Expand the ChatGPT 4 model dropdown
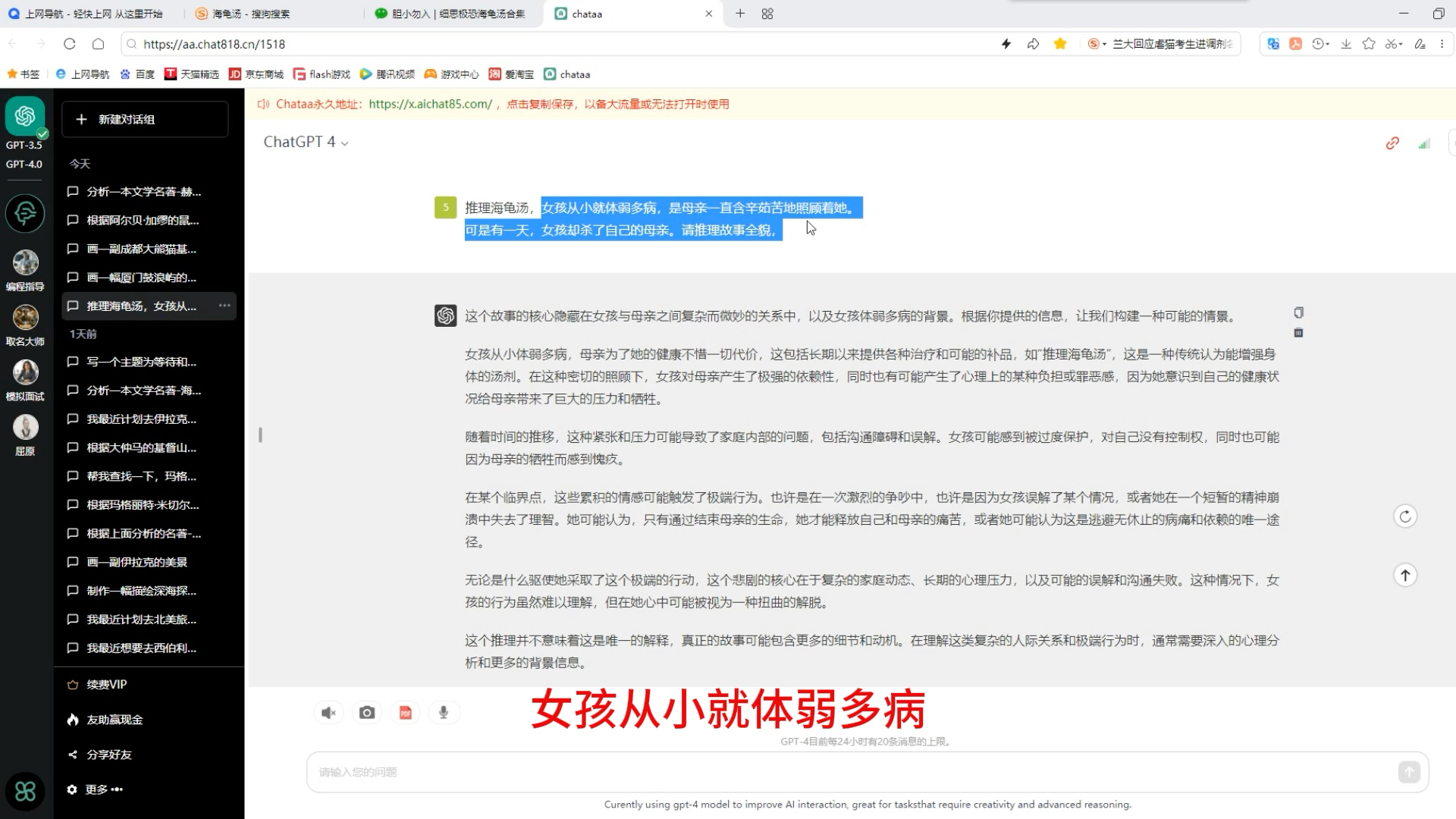1456x819 pixels. click(306, 142)
